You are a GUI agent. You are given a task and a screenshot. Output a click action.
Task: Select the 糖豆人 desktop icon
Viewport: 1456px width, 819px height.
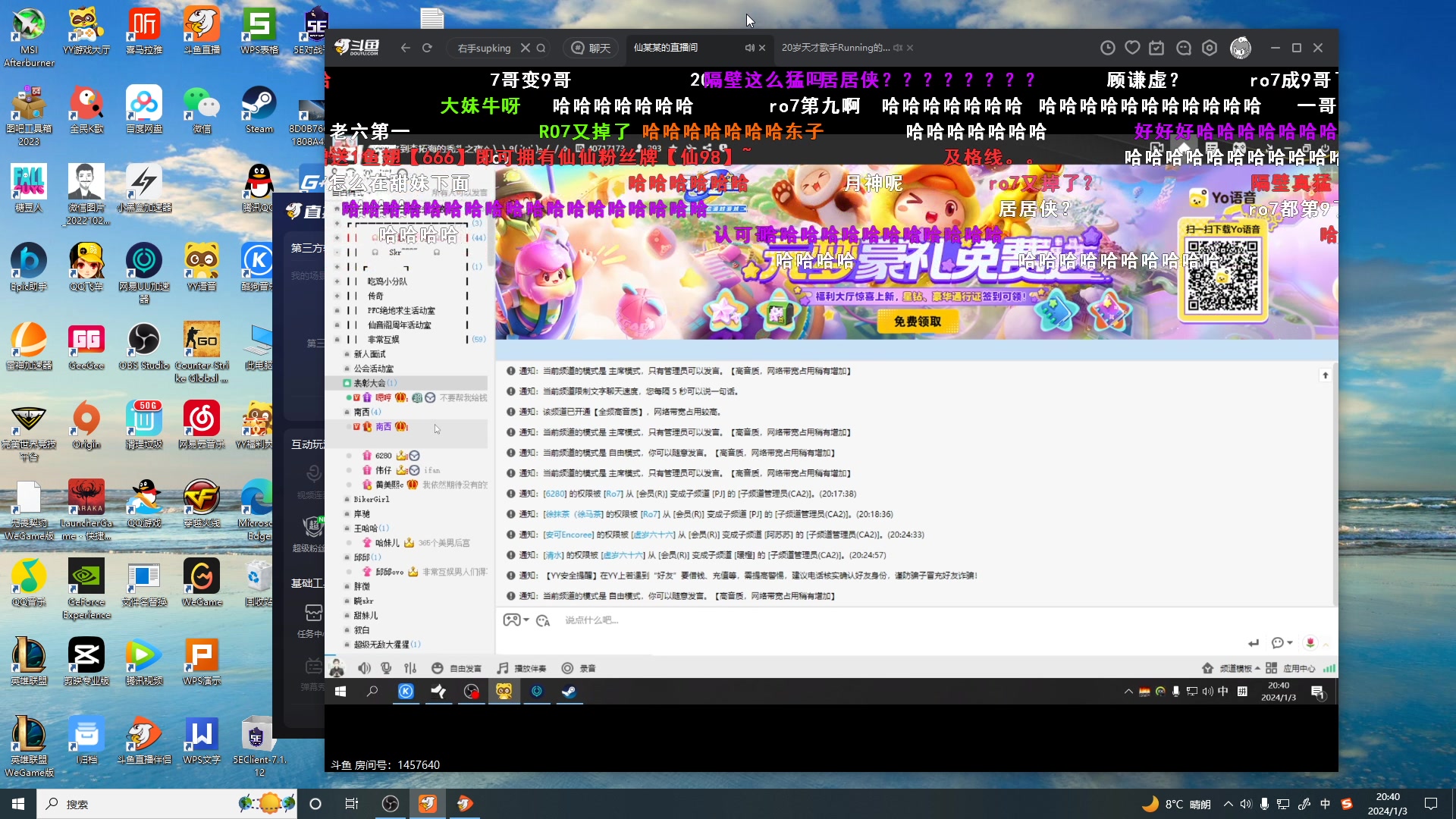[29, 188]
